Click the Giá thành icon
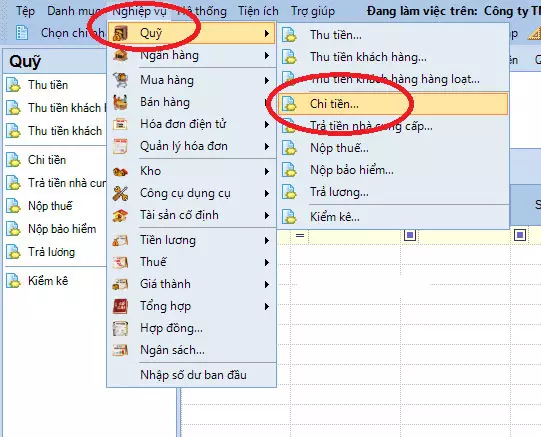Viewport: 541px width, 437px height. point(120,284)
